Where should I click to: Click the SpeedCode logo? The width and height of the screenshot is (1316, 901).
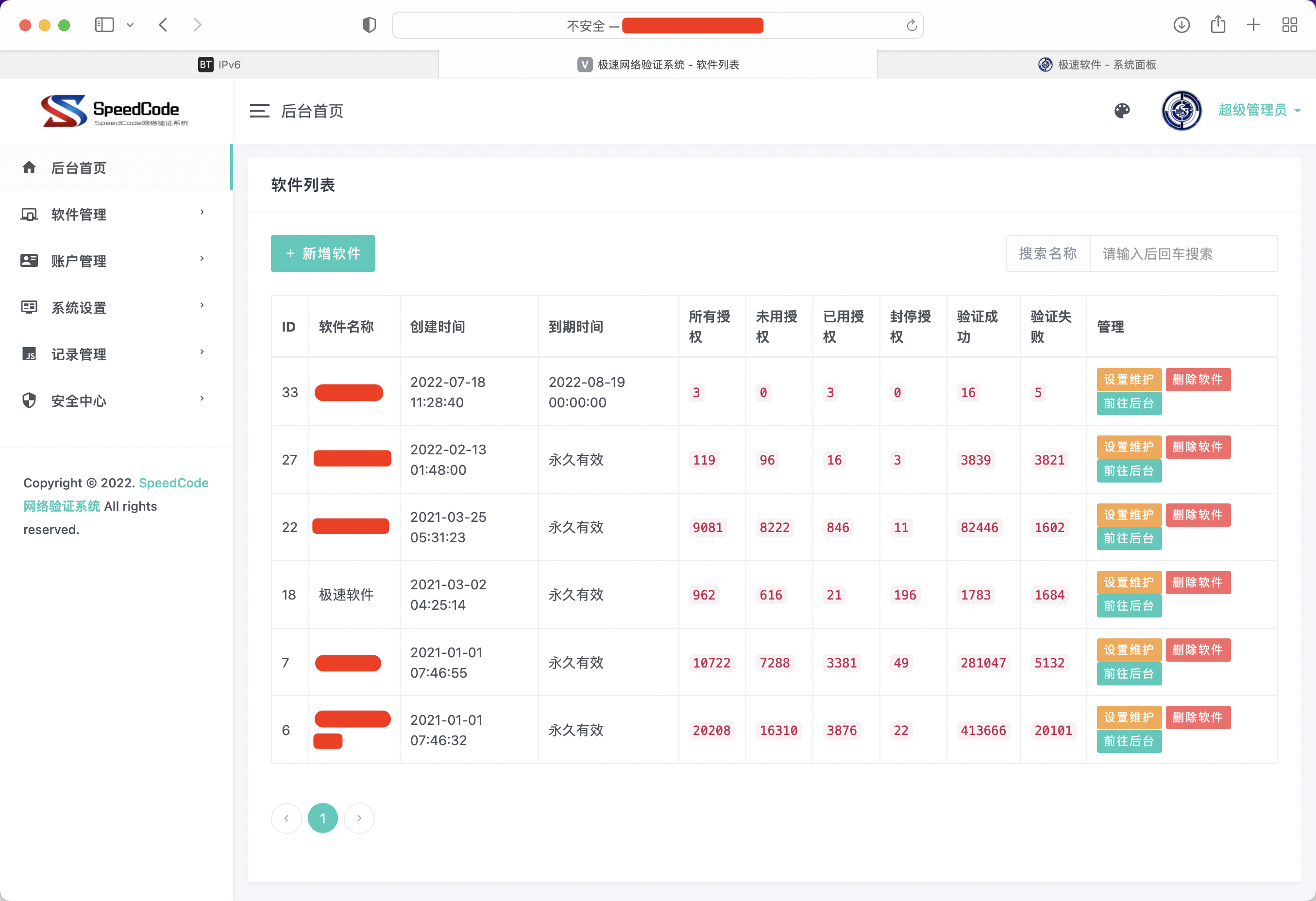(115, 111)
